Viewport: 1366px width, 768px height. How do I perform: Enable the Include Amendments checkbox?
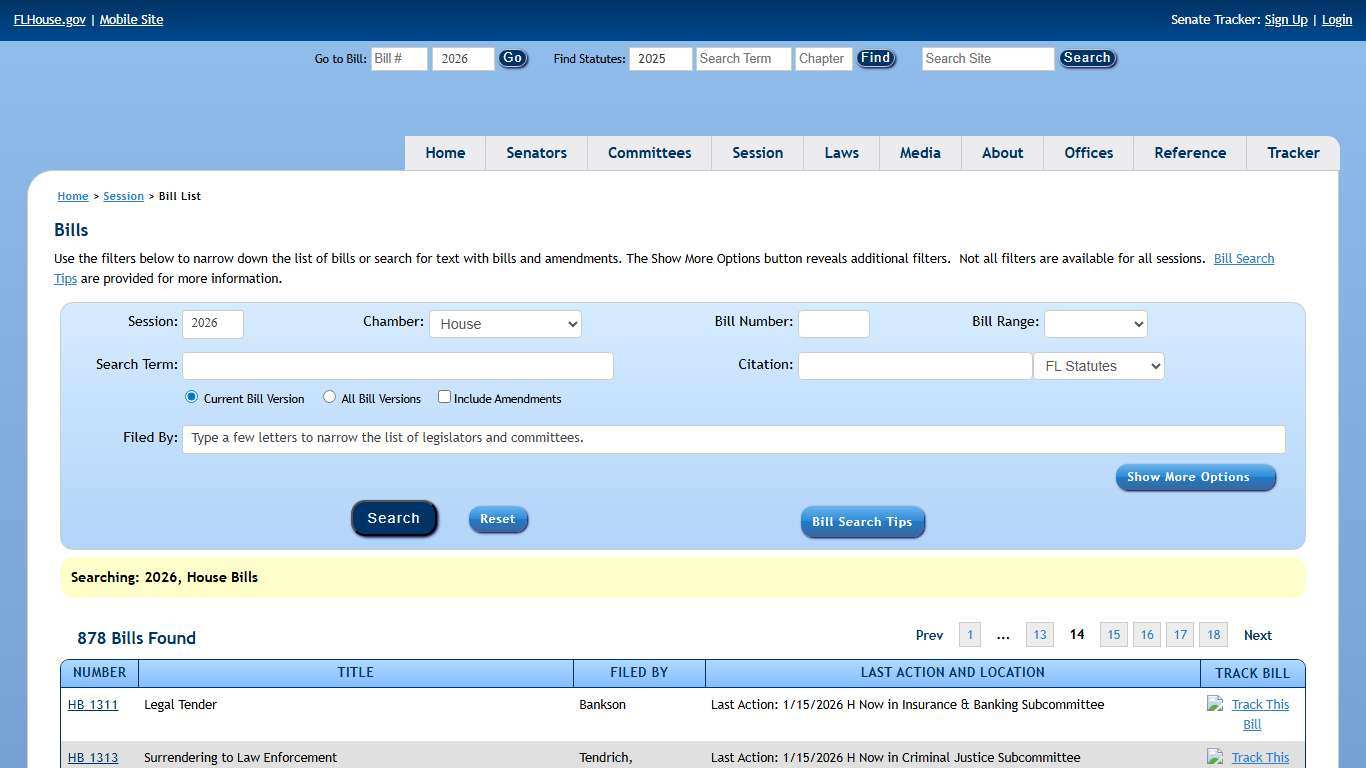(x=445, y=397)
